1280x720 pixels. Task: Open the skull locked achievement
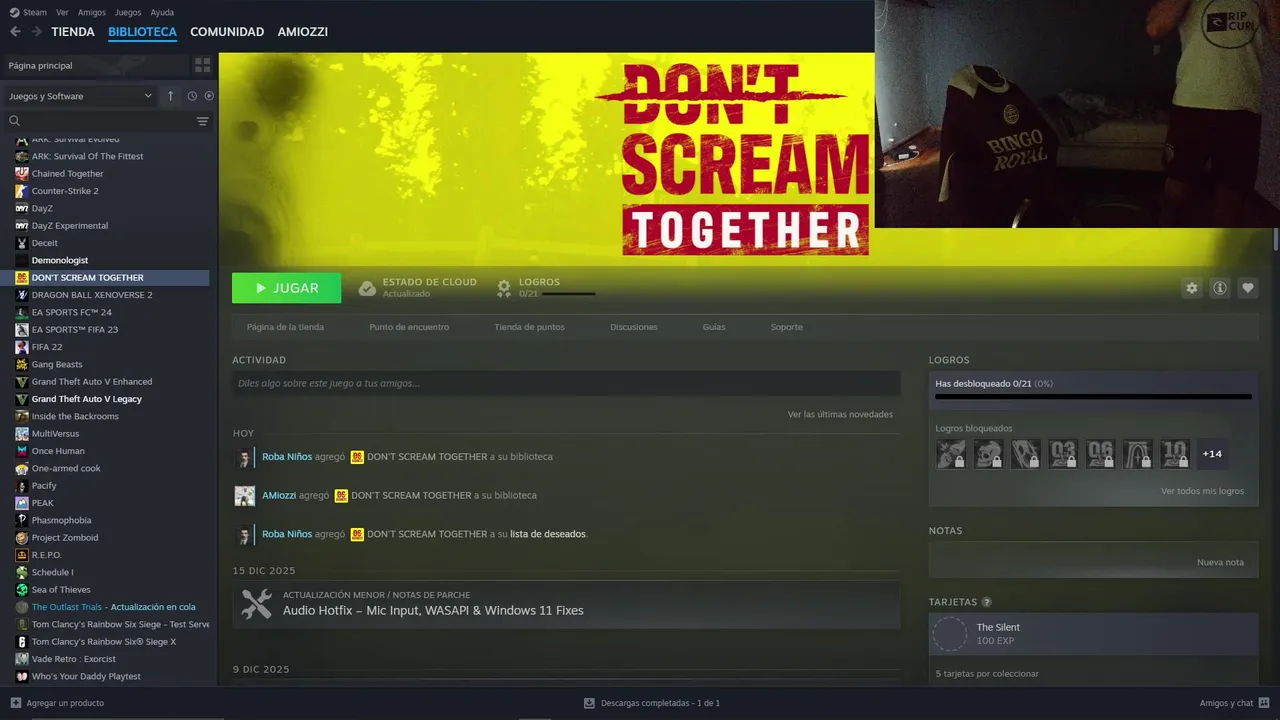[988, 454]
